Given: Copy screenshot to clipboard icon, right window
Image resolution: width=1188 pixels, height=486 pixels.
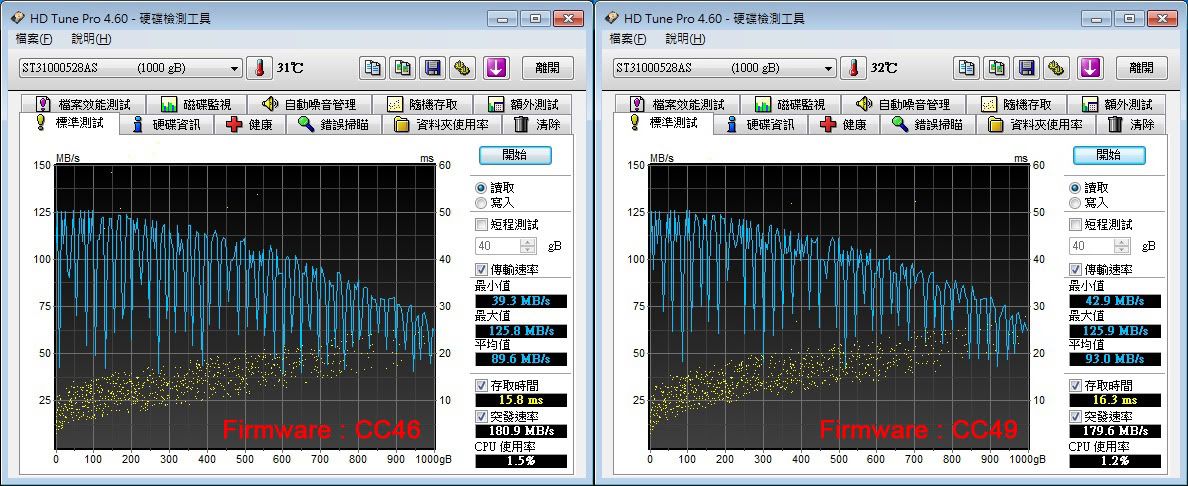Looking at the screenshot, I should tap(996, 67).
